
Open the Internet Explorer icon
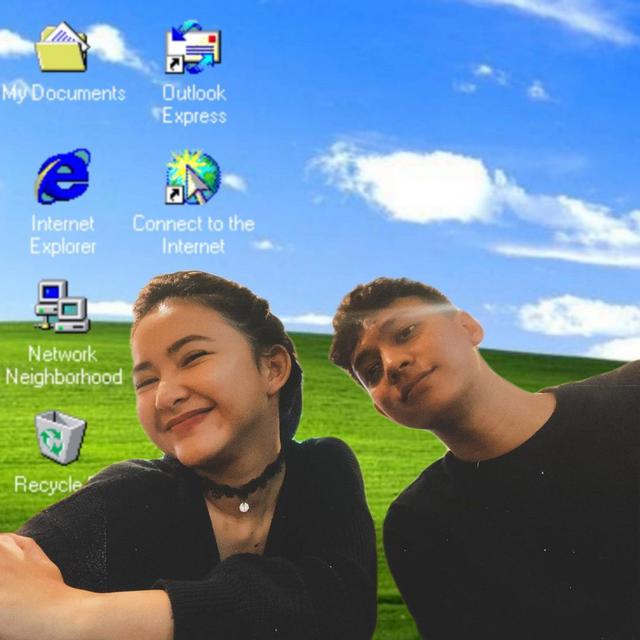coord(63,177)
